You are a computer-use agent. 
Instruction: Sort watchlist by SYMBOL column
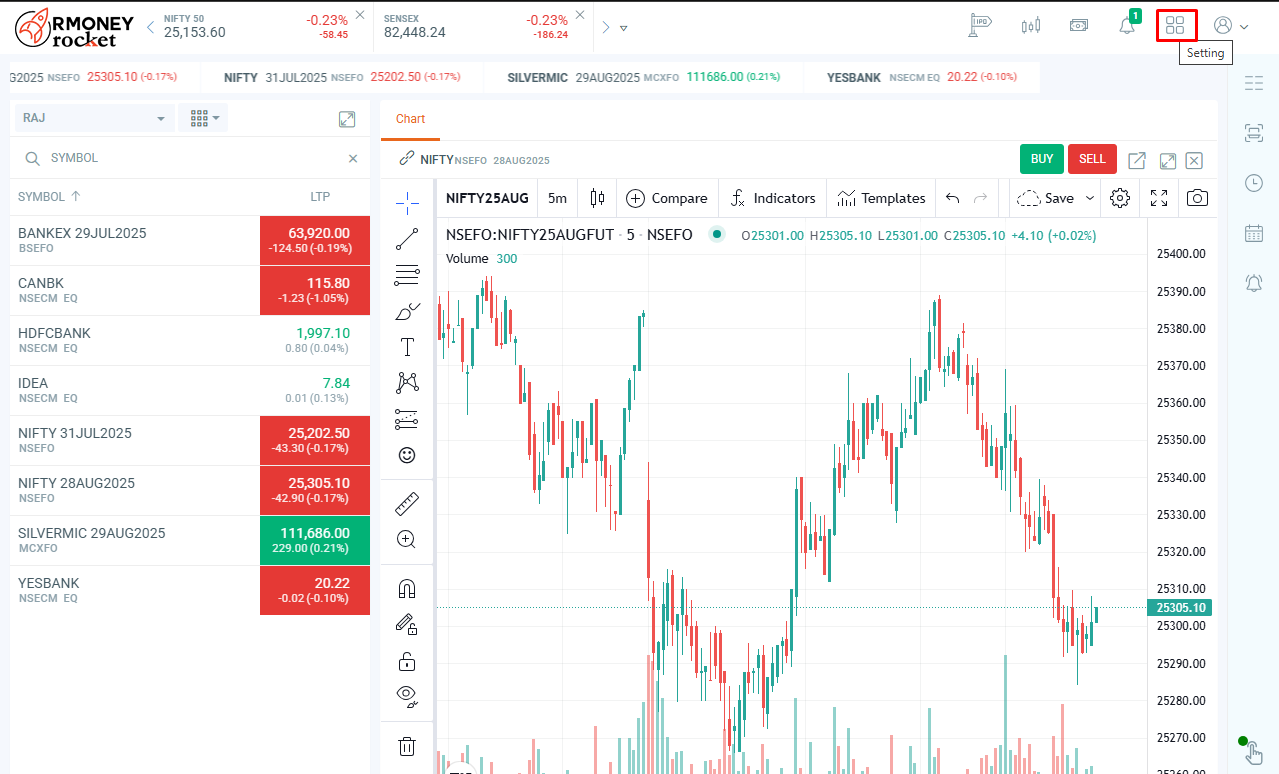49,197
